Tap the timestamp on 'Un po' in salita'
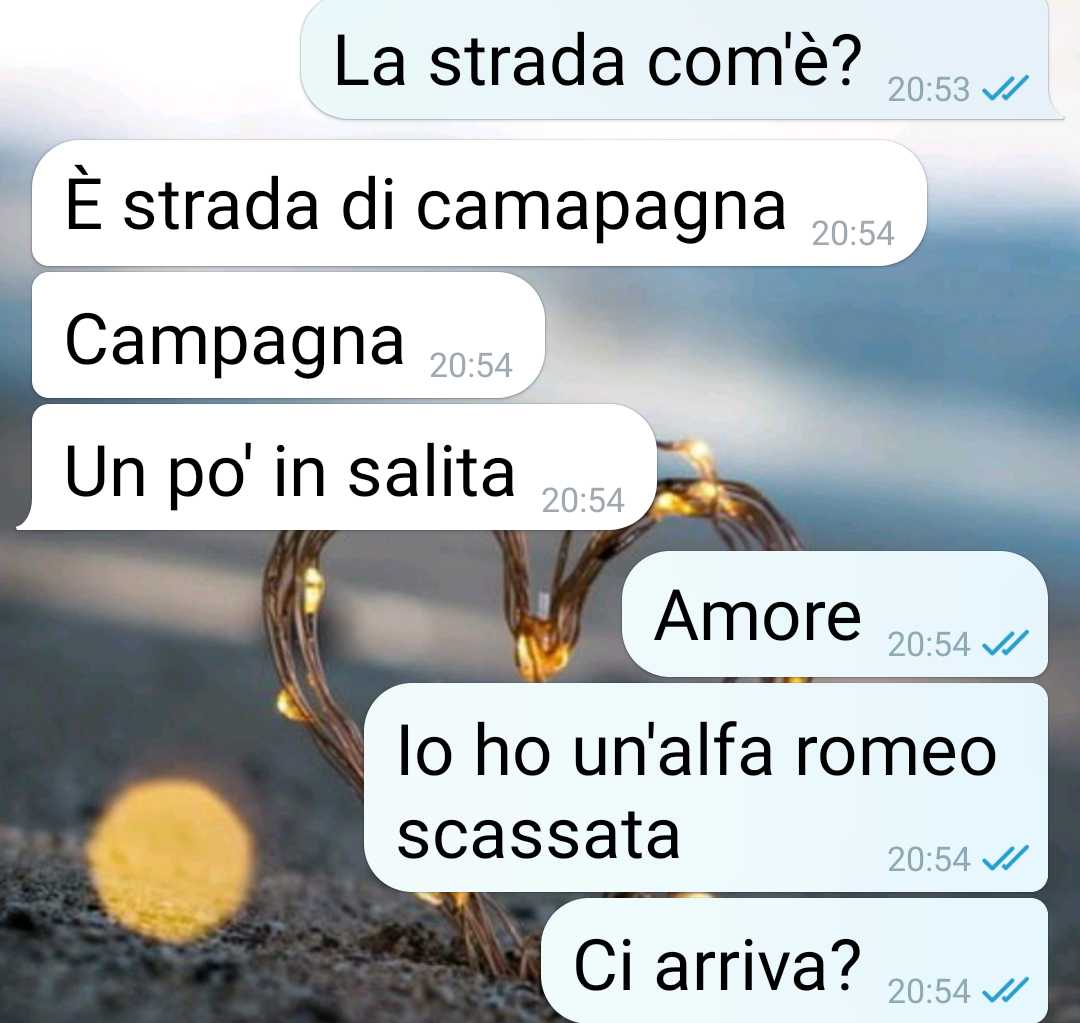Viewport: 1080px width, 1023px height. point(583,500)
